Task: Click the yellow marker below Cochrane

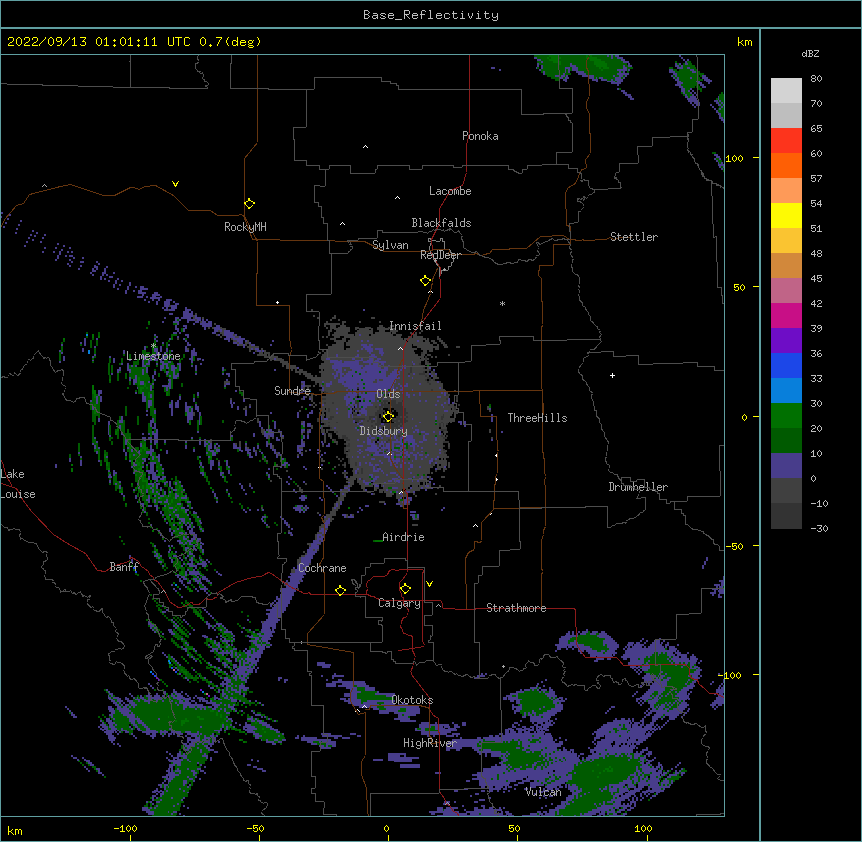Action: click(x=340, y=590)
